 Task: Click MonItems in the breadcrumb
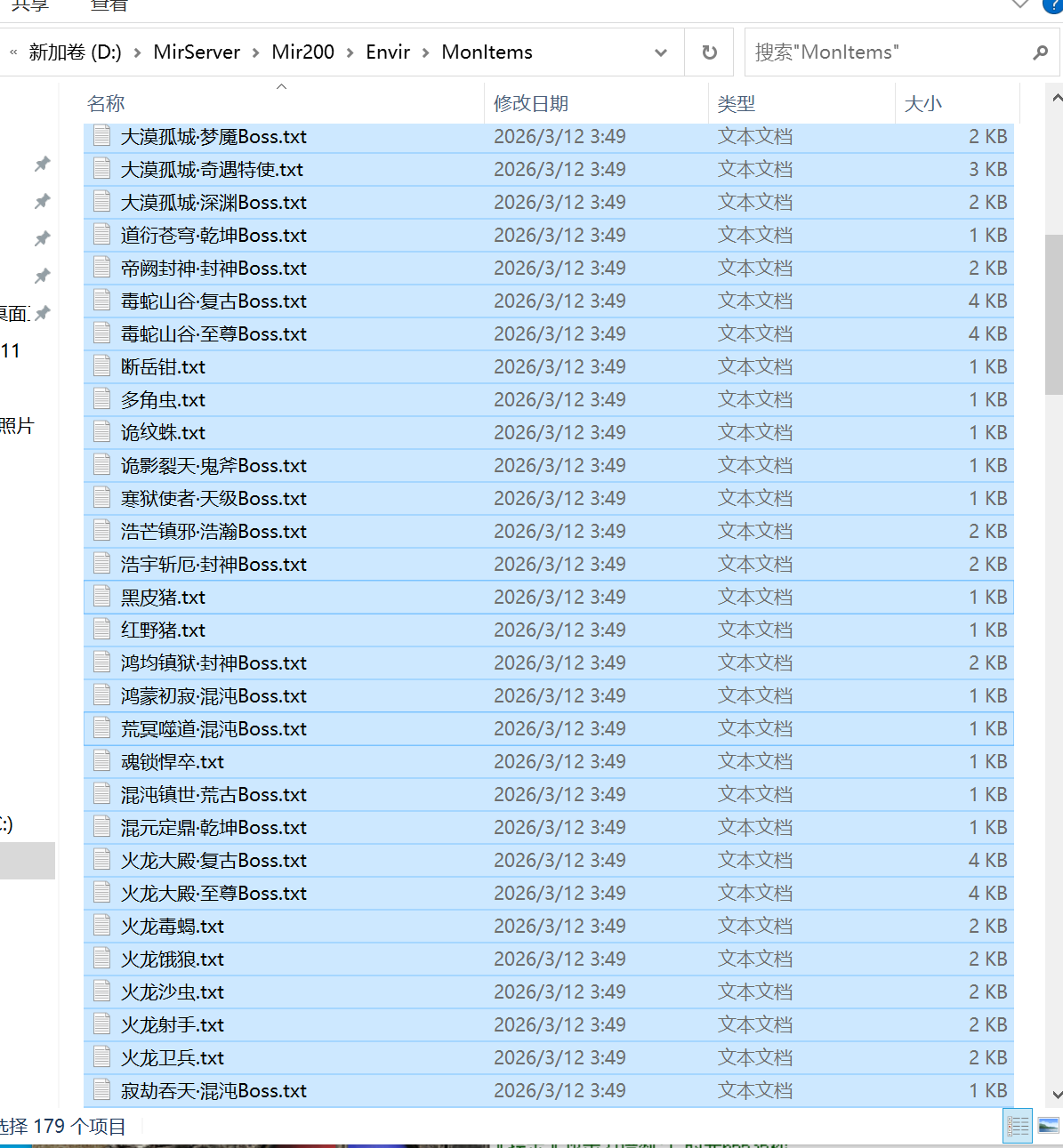coord(487,52)
